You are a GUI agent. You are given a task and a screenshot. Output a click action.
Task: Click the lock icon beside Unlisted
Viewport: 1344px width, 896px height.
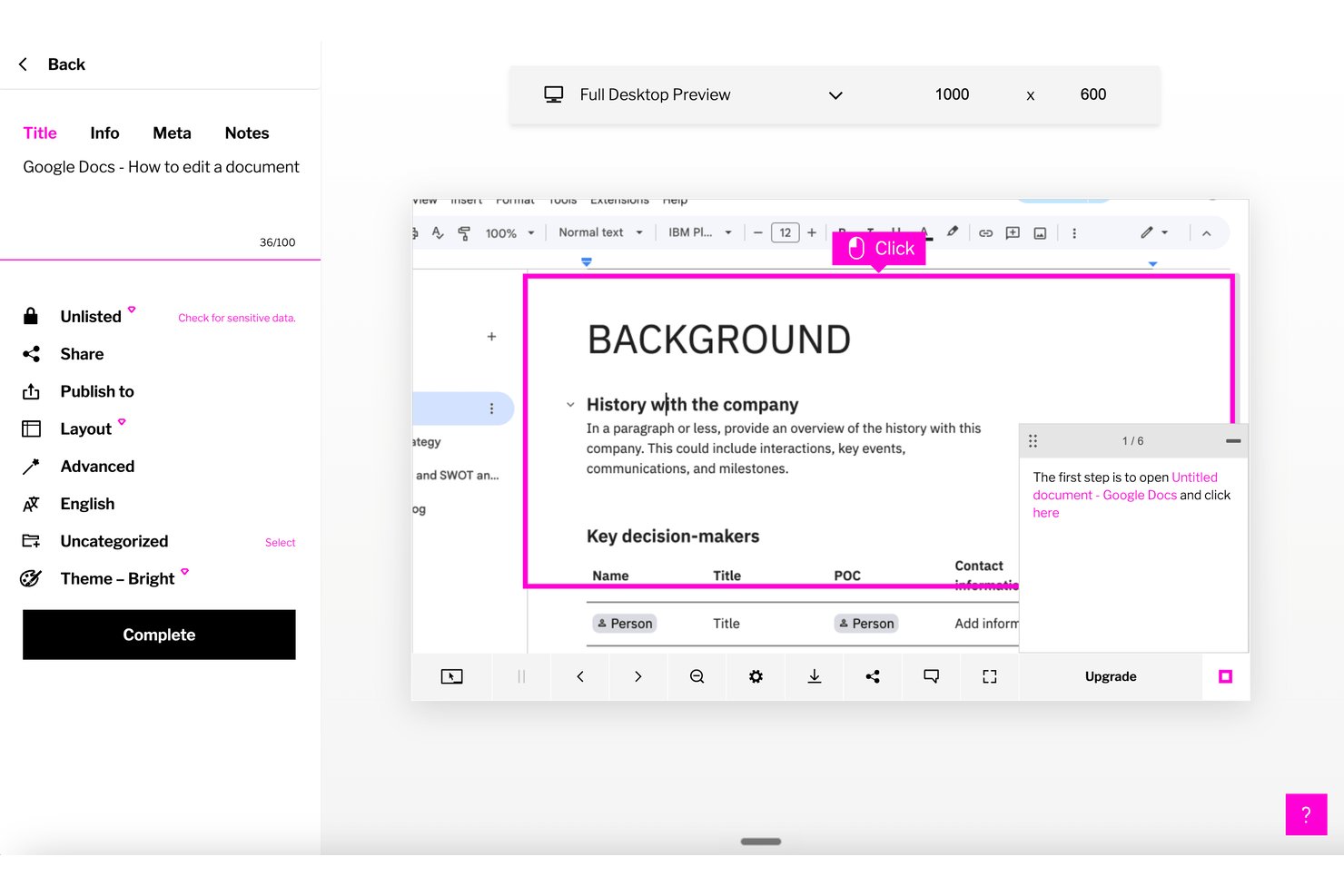click(31, 316)
